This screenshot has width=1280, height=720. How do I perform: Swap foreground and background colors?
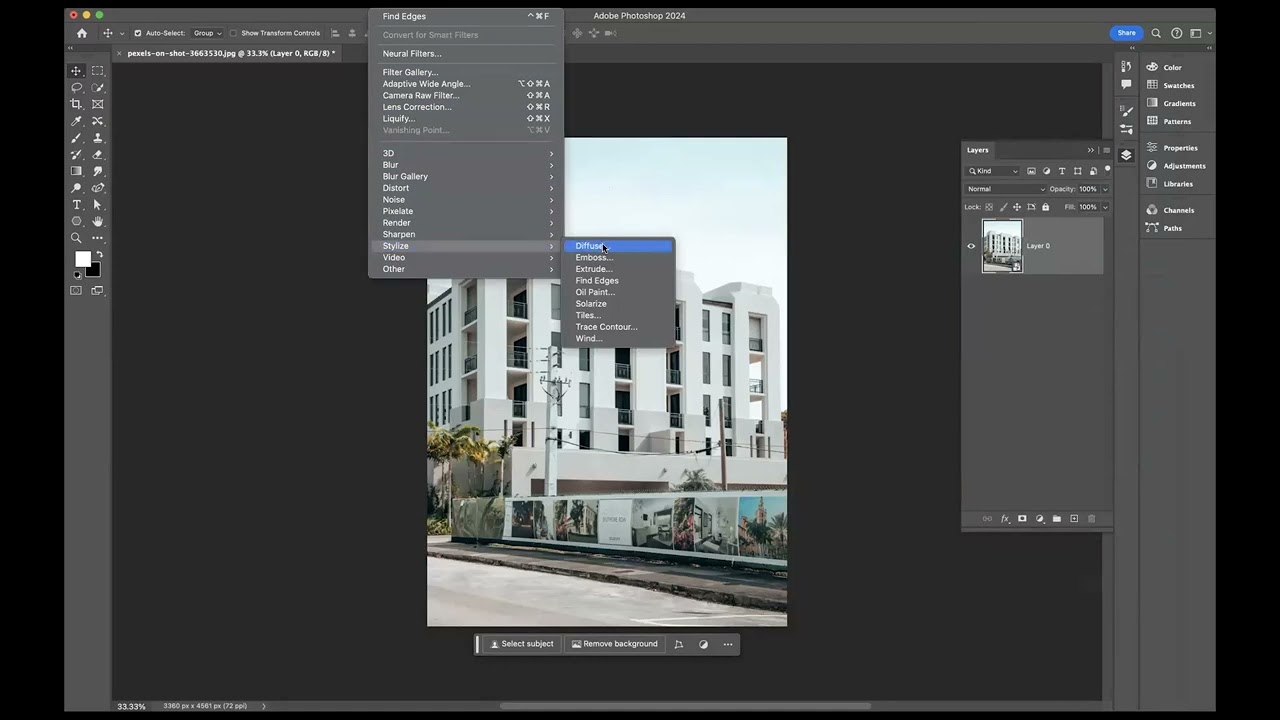[99, 255]
